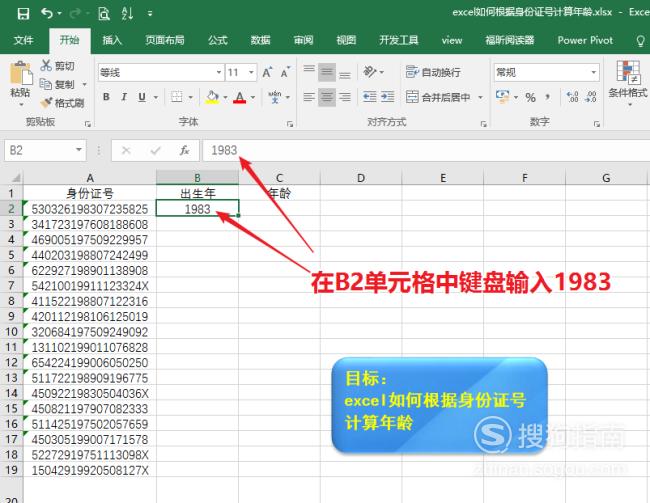This screenshot has height=503, width=650.
Task: Click the Save icon in quick access toolbar
Action: 23,14
